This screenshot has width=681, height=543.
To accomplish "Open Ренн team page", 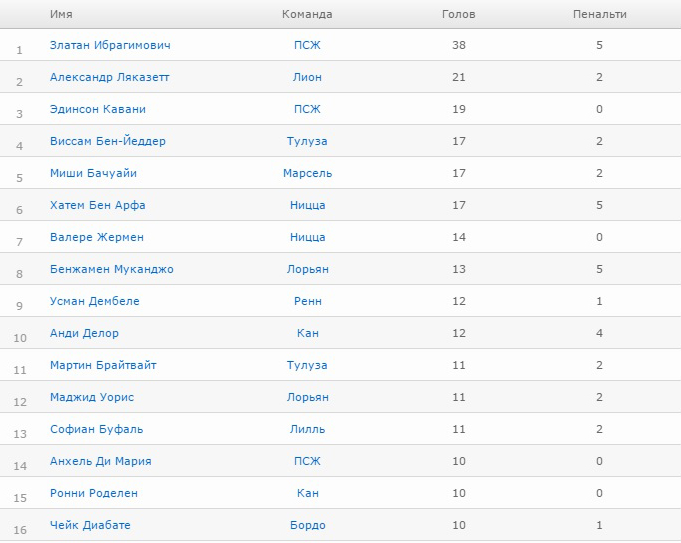I will [307, 301].
